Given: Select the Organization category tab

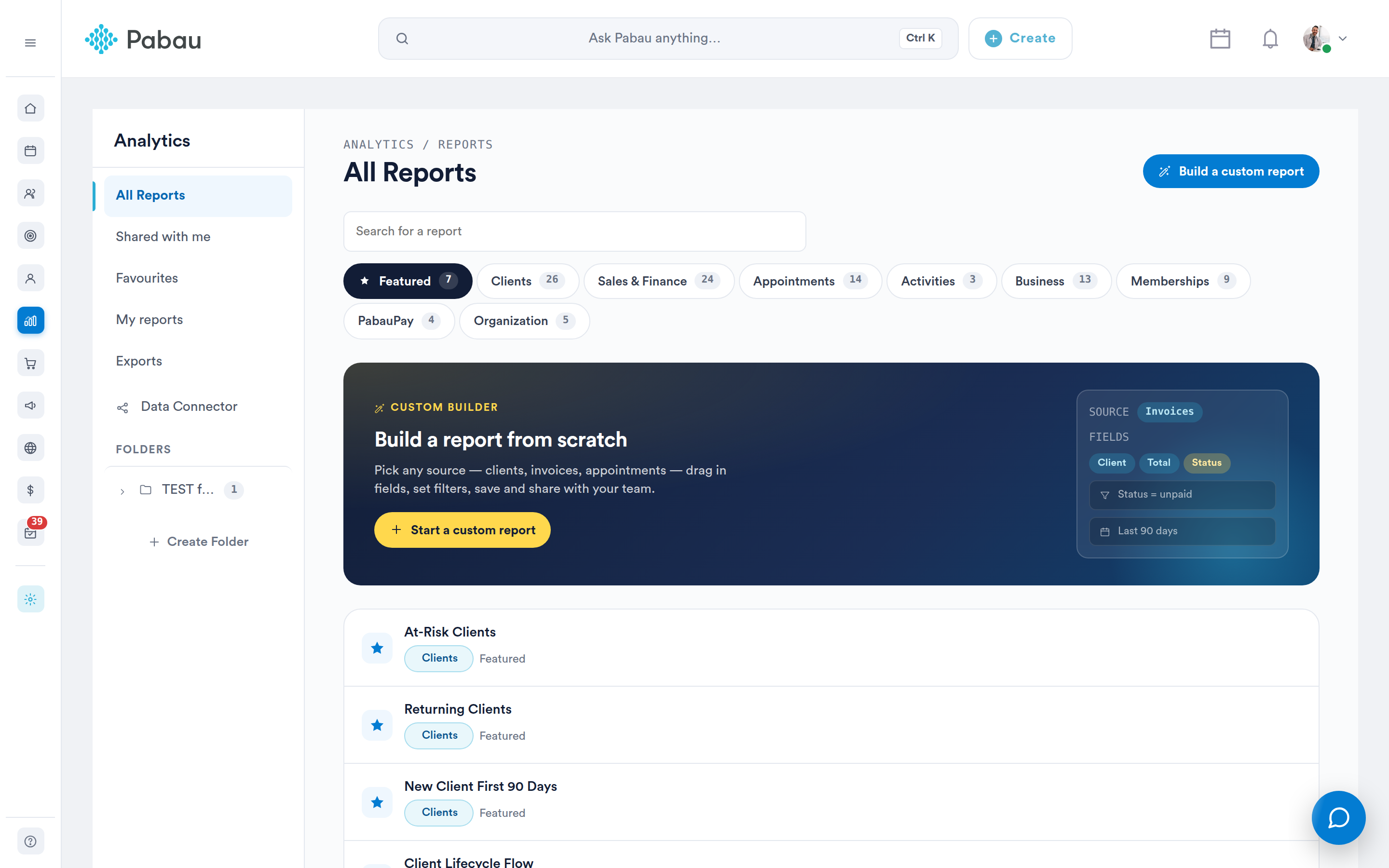Looking at the screenshot, I should (x=524, y=321).
